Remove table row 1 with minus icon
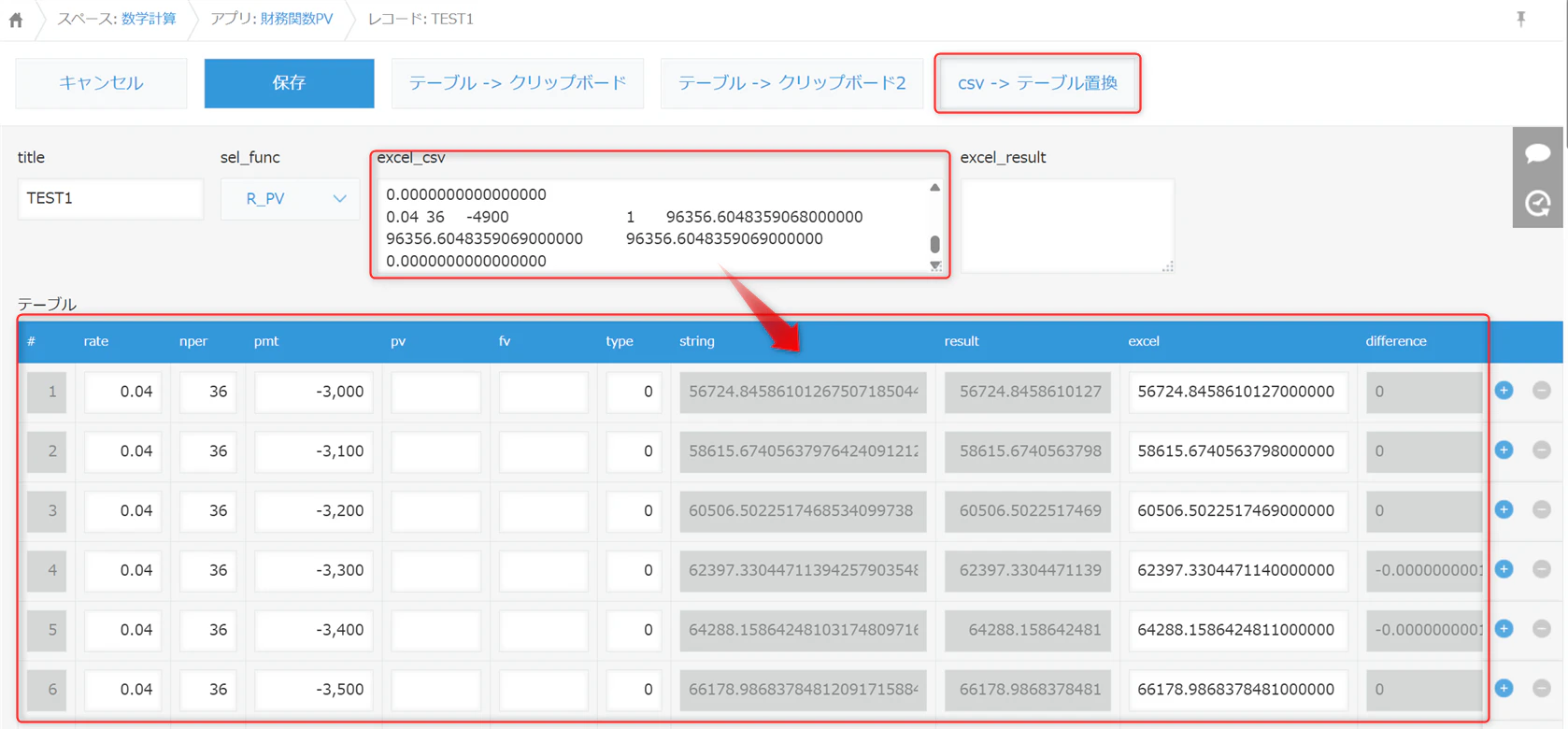The width and height of the screenshot is (1568, 729). coord(1542,391)
